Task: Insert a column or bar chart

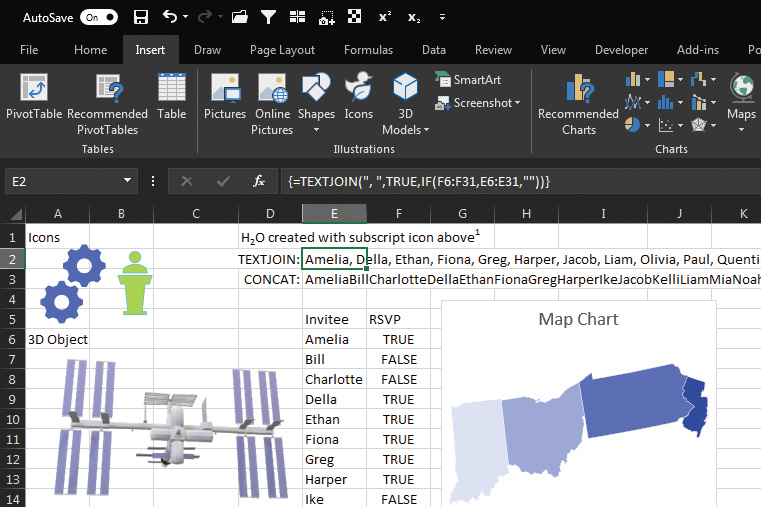Action: (x=638, y=79)
